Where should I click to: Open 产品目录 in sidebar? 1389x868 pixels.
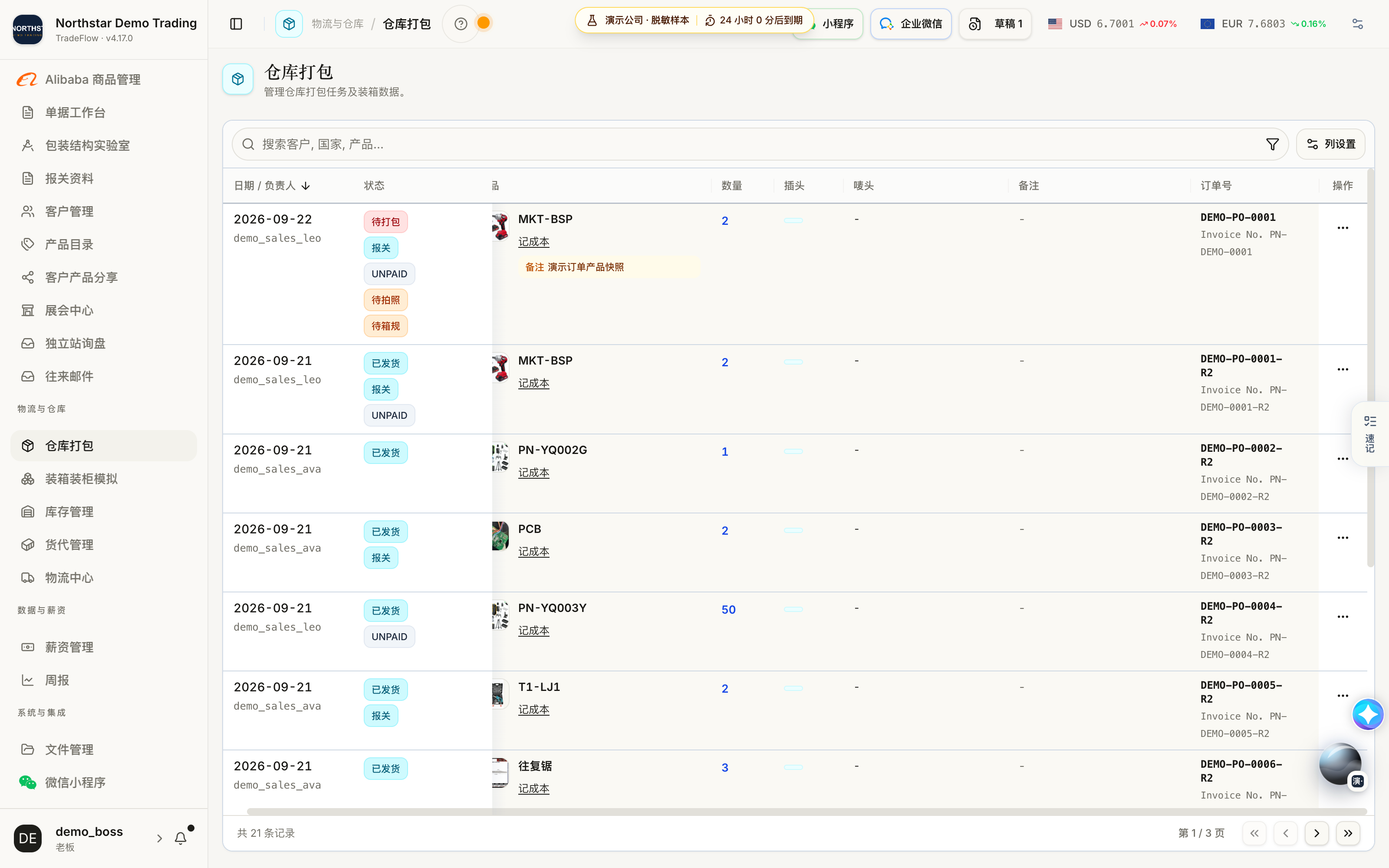coord(103,244)
